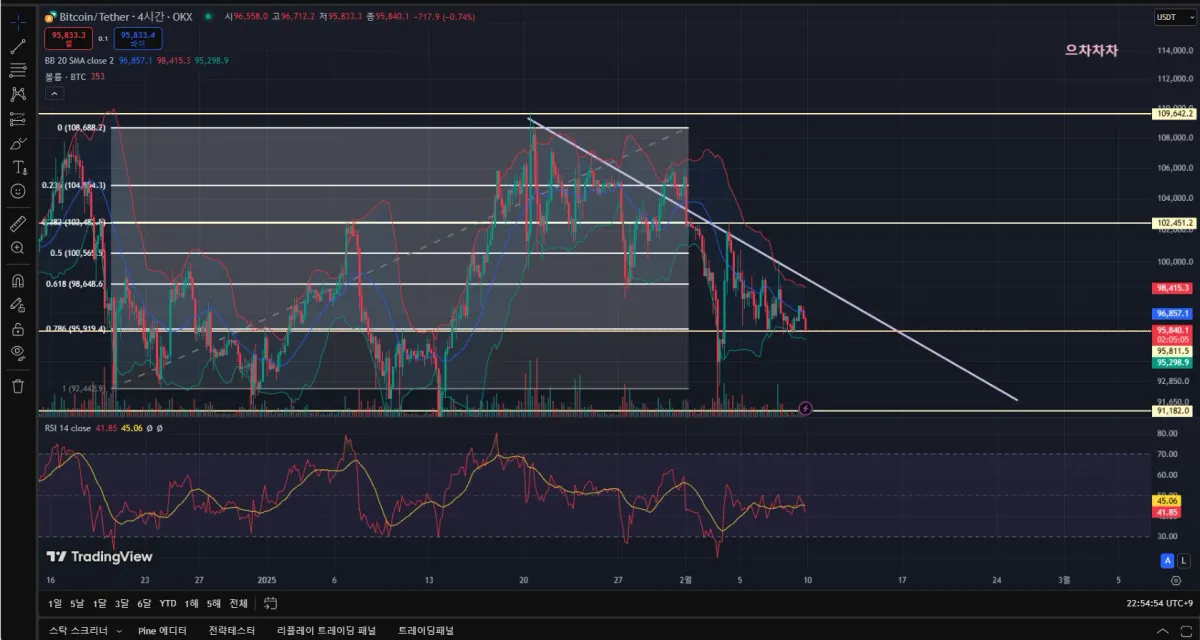
Task: Open chart settings hexagon gear icon
Action: [x=1176, y=580]
